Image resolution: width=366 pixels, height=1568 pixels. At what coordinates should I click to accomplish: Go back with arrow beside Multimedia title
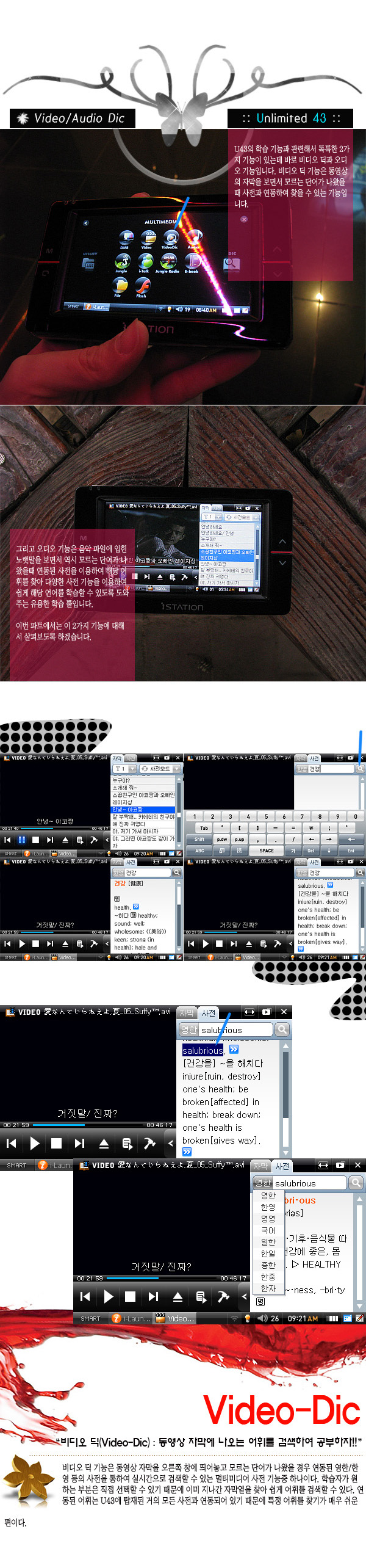coord(86,223)
